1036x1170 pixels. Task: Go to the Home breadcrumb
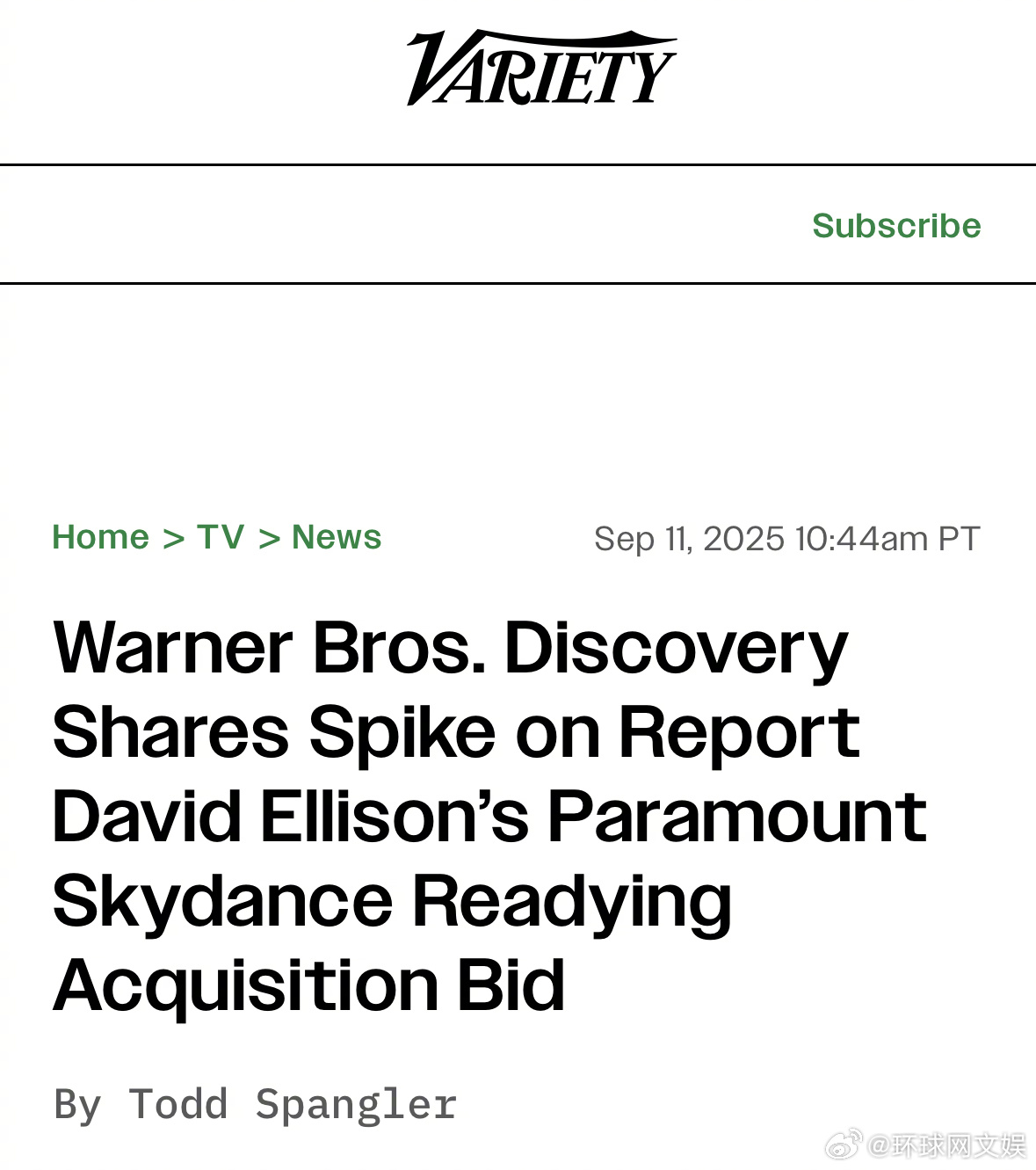[101, 537]
